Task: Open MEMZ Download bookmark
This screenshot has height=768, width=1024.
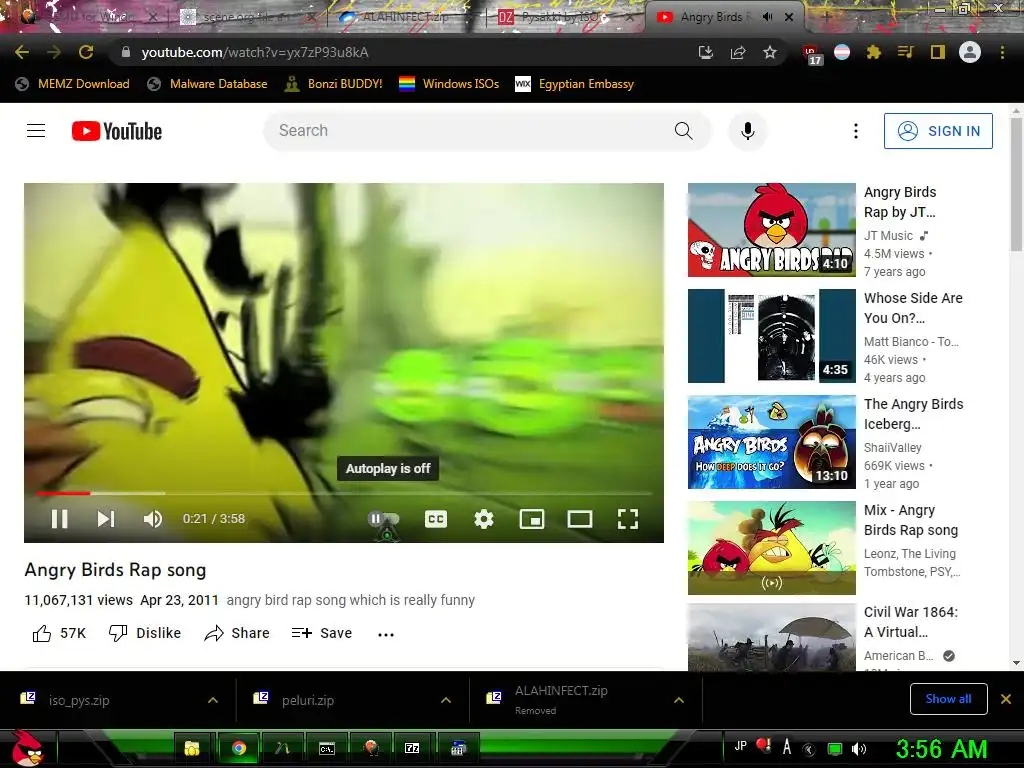Action: click(72, 84)
